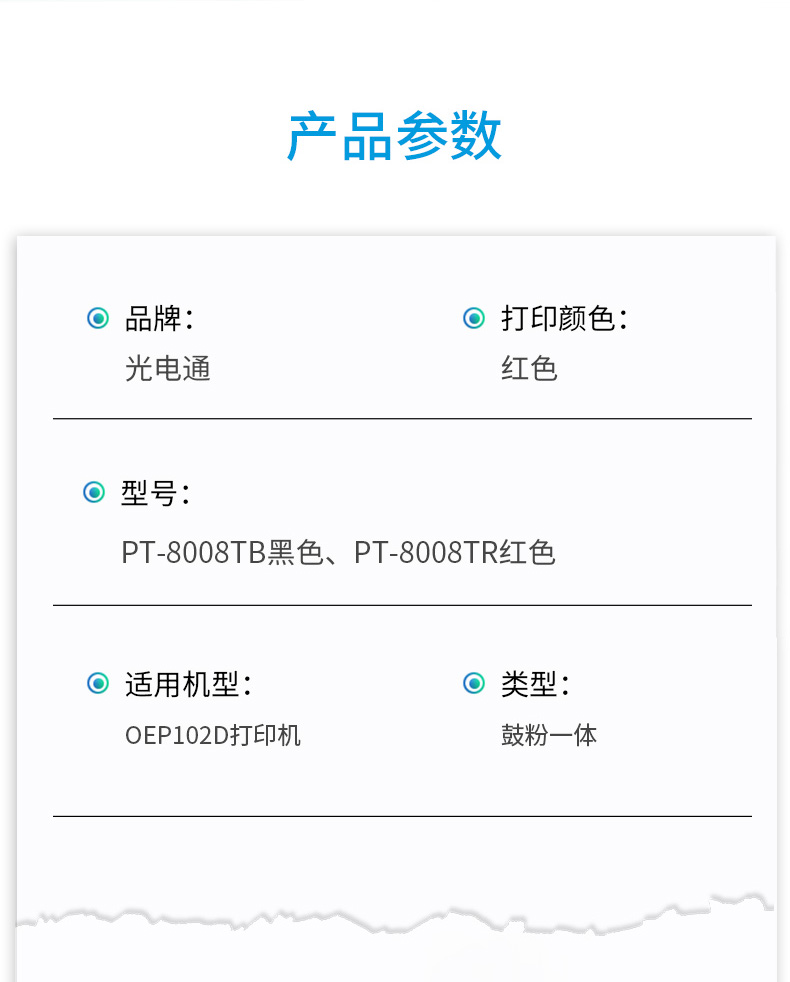The height and width of the screenshot is (982, 790).
Task: Click the 产品参数 heading
Action: coord(394,137)
